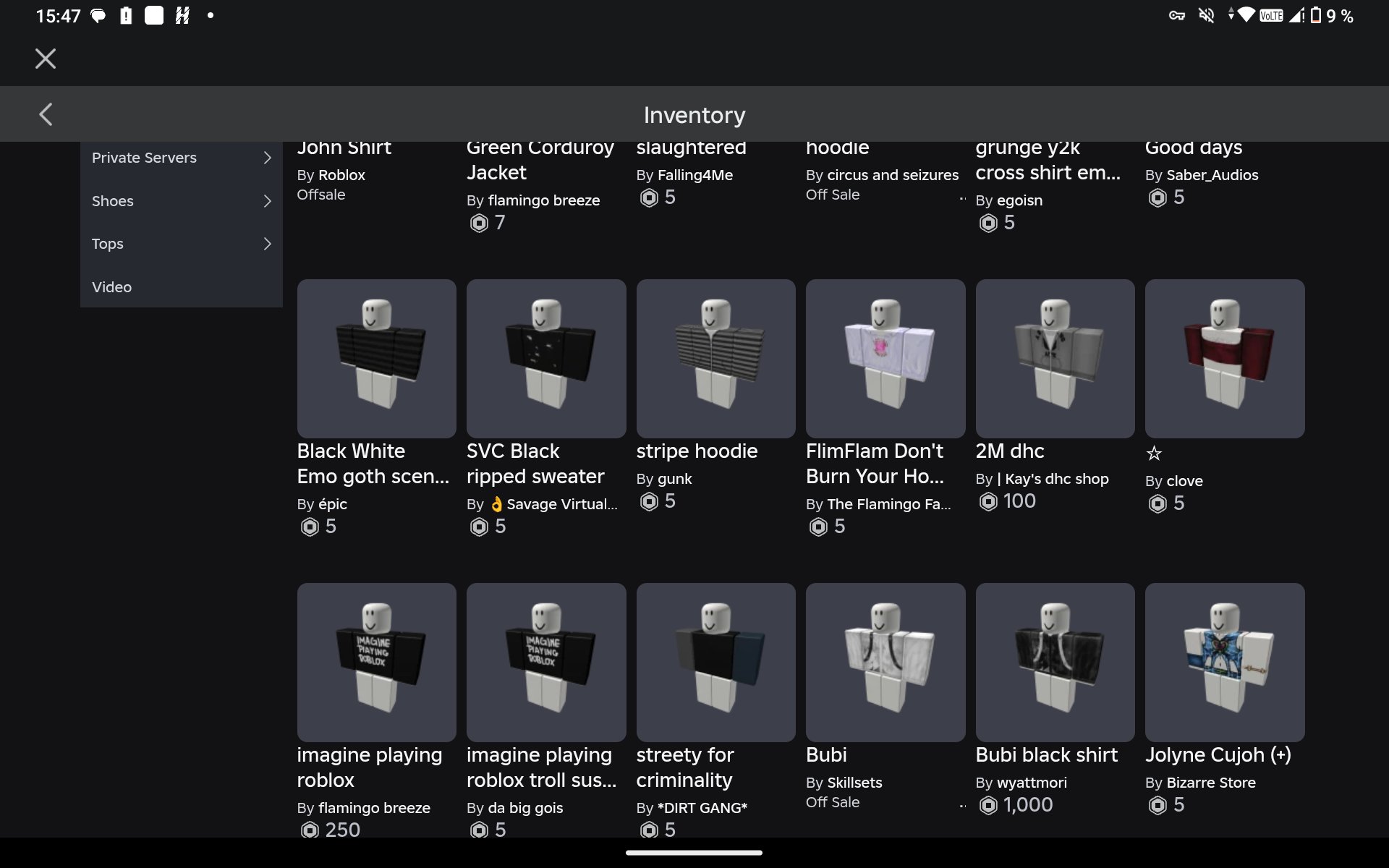Open the flamingo breeze imagine playing roblox thumbnail

(x=376, y=663)
